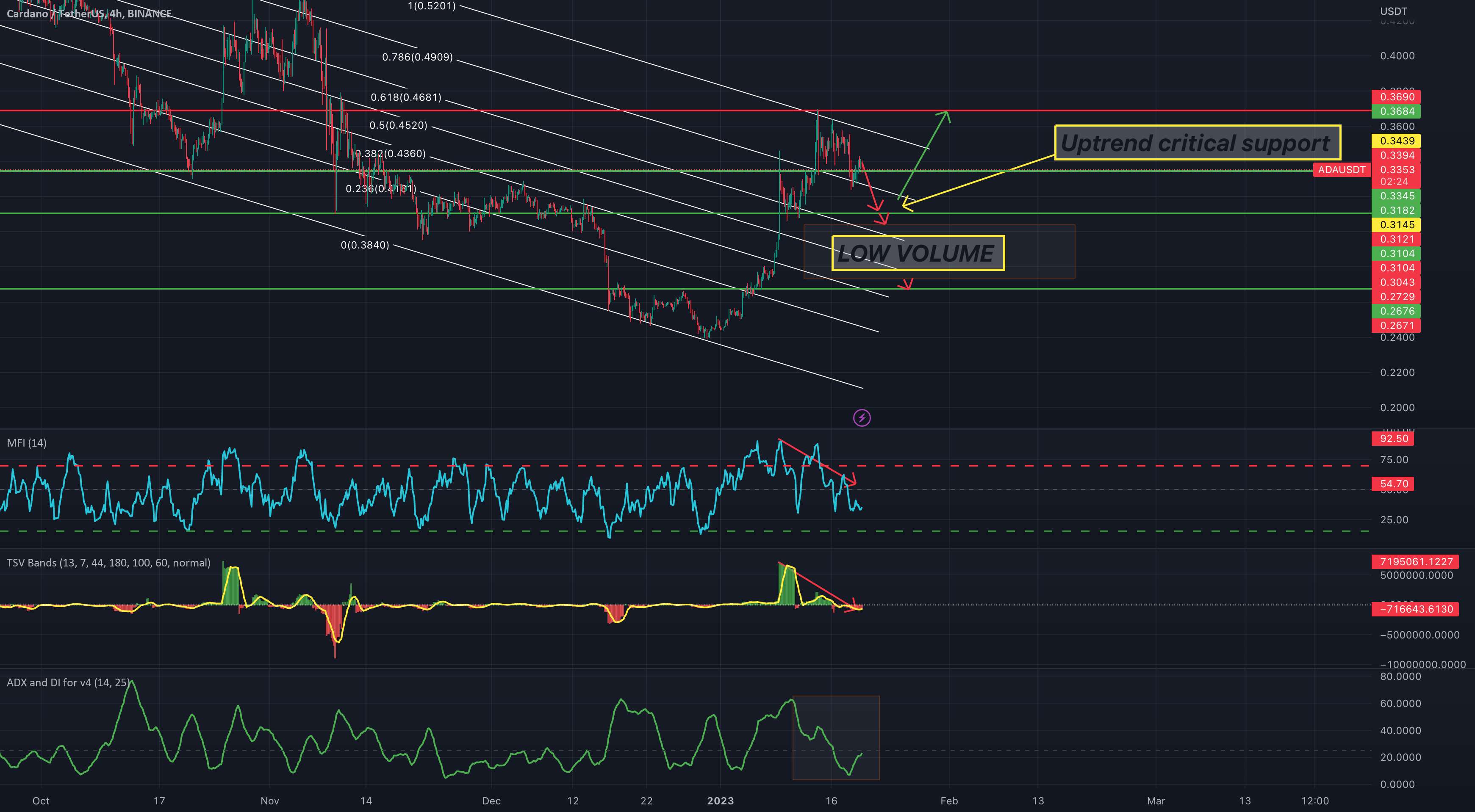Click the Mar date on the time axis
Image resolution: width=1475 pixels, height=812 pixels.
coord(1156,801)
